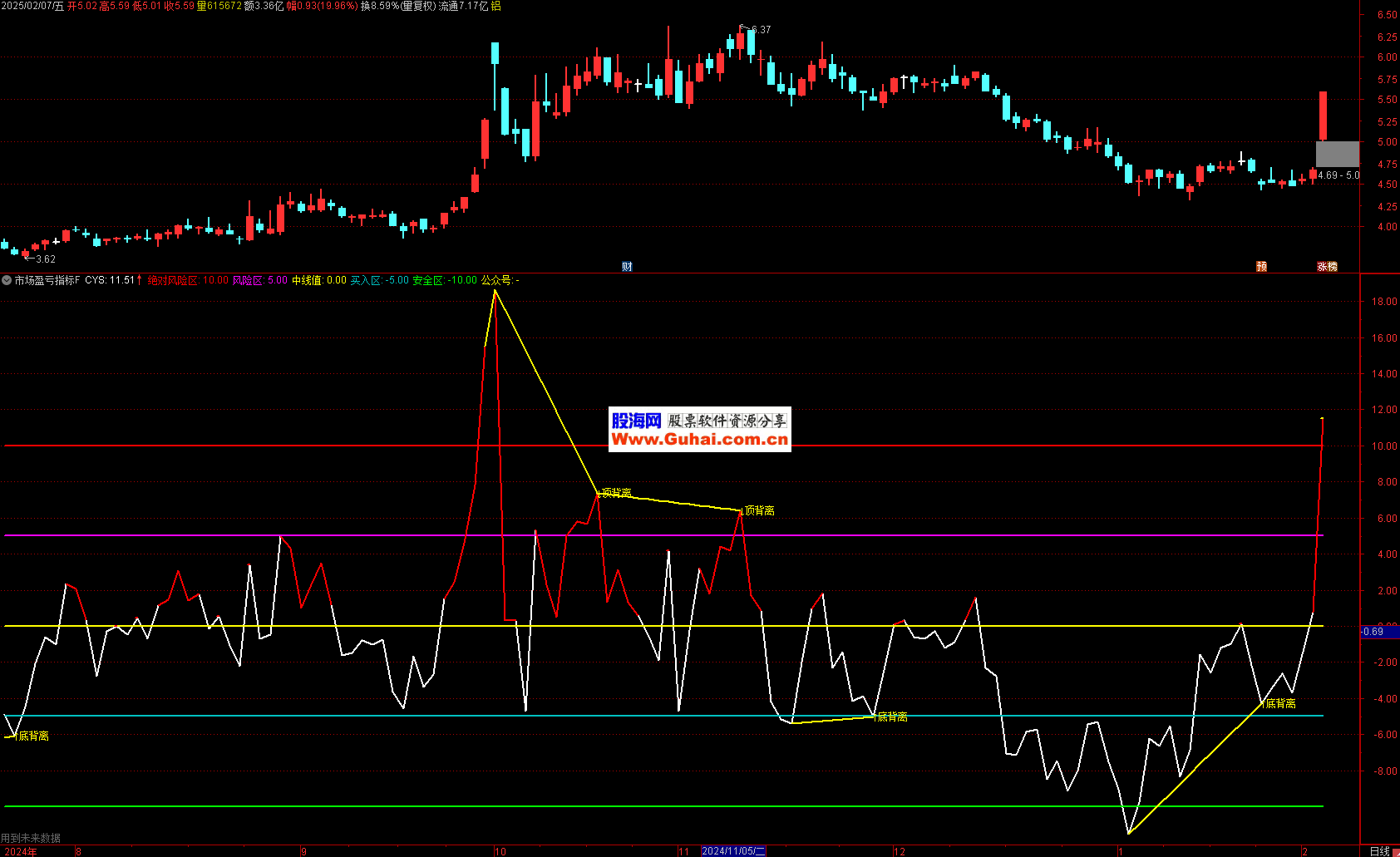Click the gray 4.69-5.0 price gap box

[1337, 154]
